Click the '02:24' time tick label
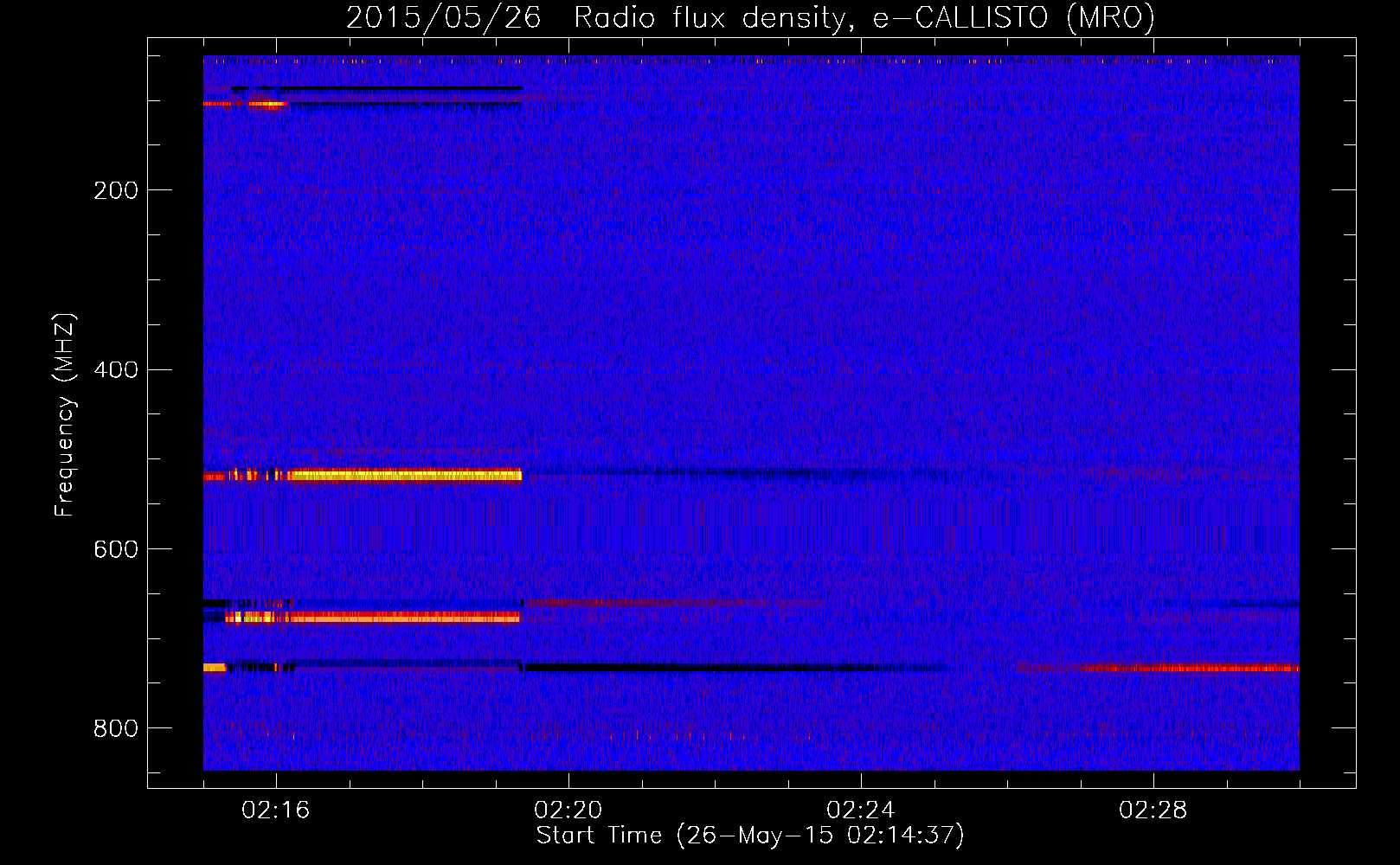 [x=861, y=811]
